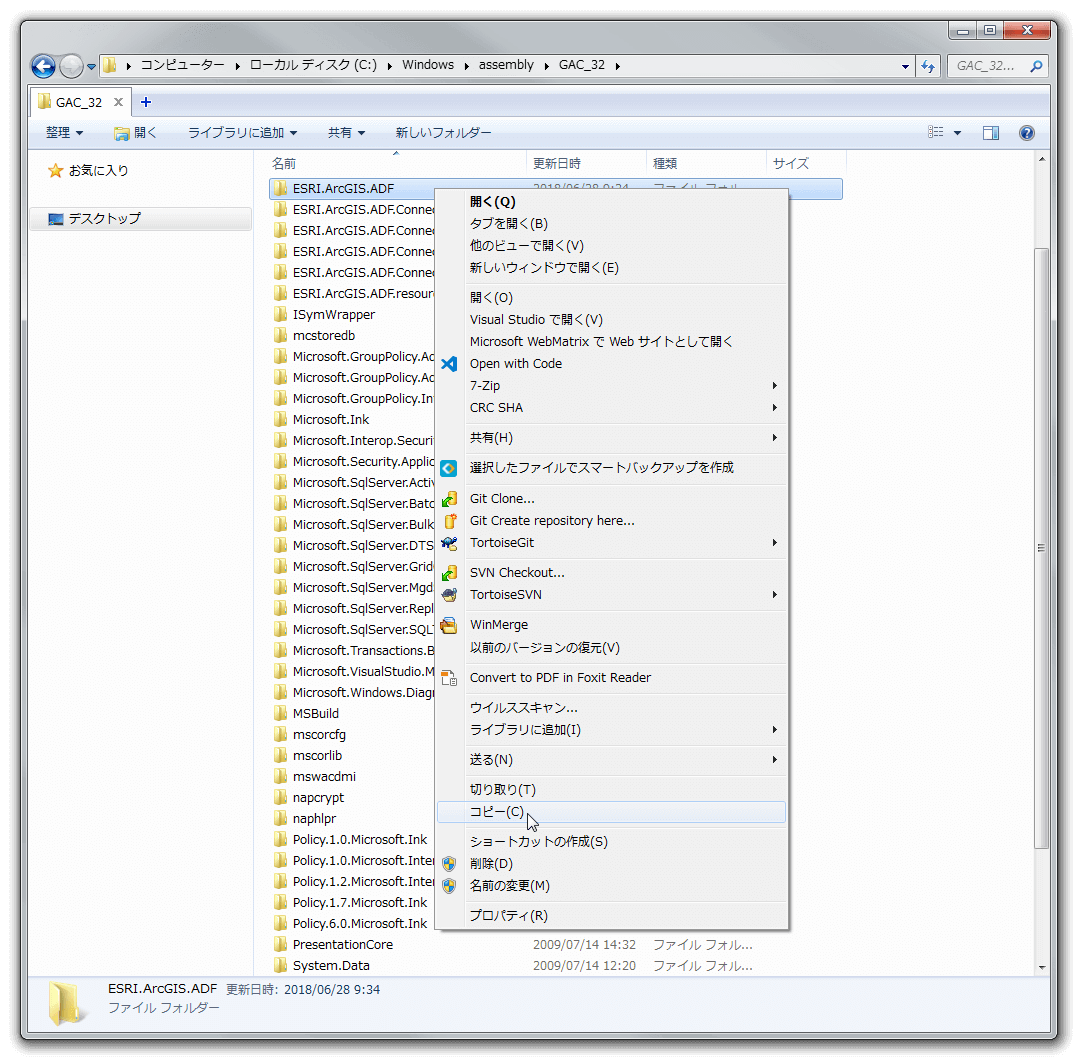The height and width of the screenshot is (1060, 1078).
Task: Click the smart backup diamond icon
Action: coord(449,467)
